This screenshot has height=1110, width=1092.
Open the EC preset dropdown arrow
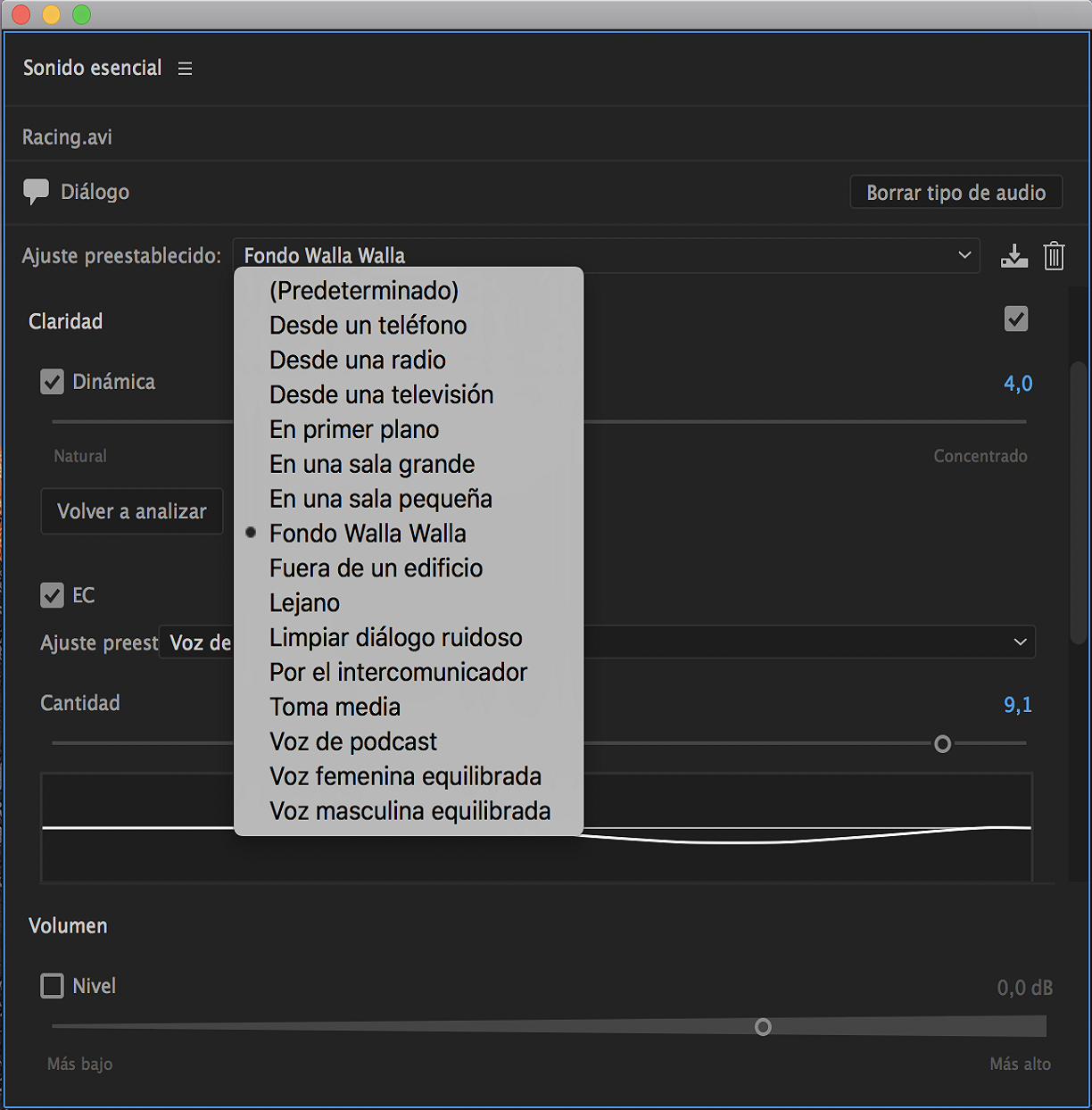tap(1020, 642)
